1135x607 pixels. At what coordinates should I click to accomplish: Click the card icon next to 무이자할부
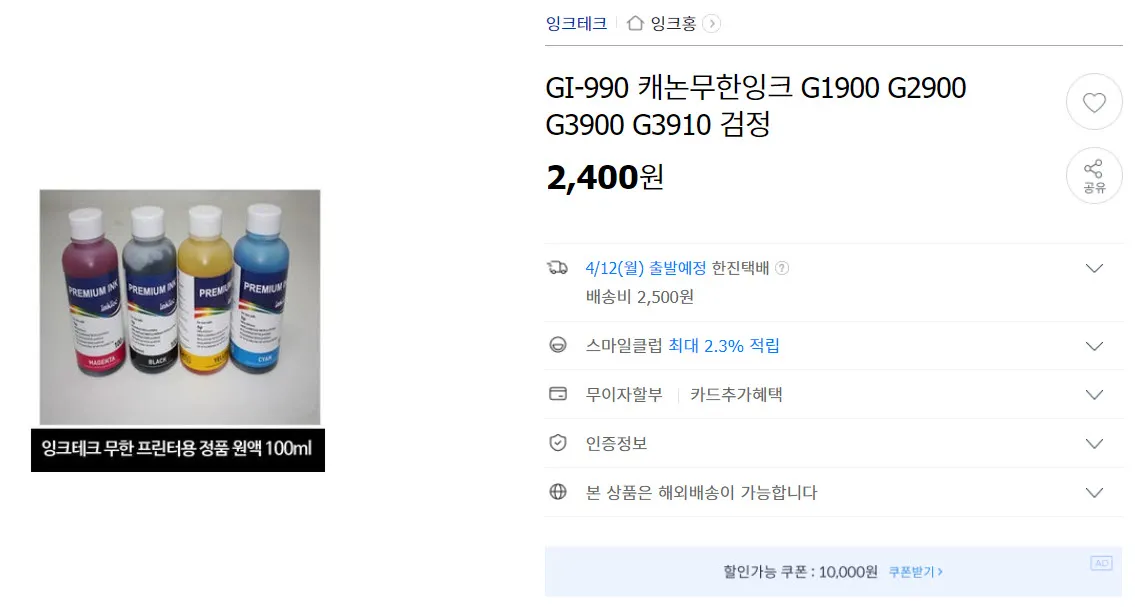coord(558,394)
